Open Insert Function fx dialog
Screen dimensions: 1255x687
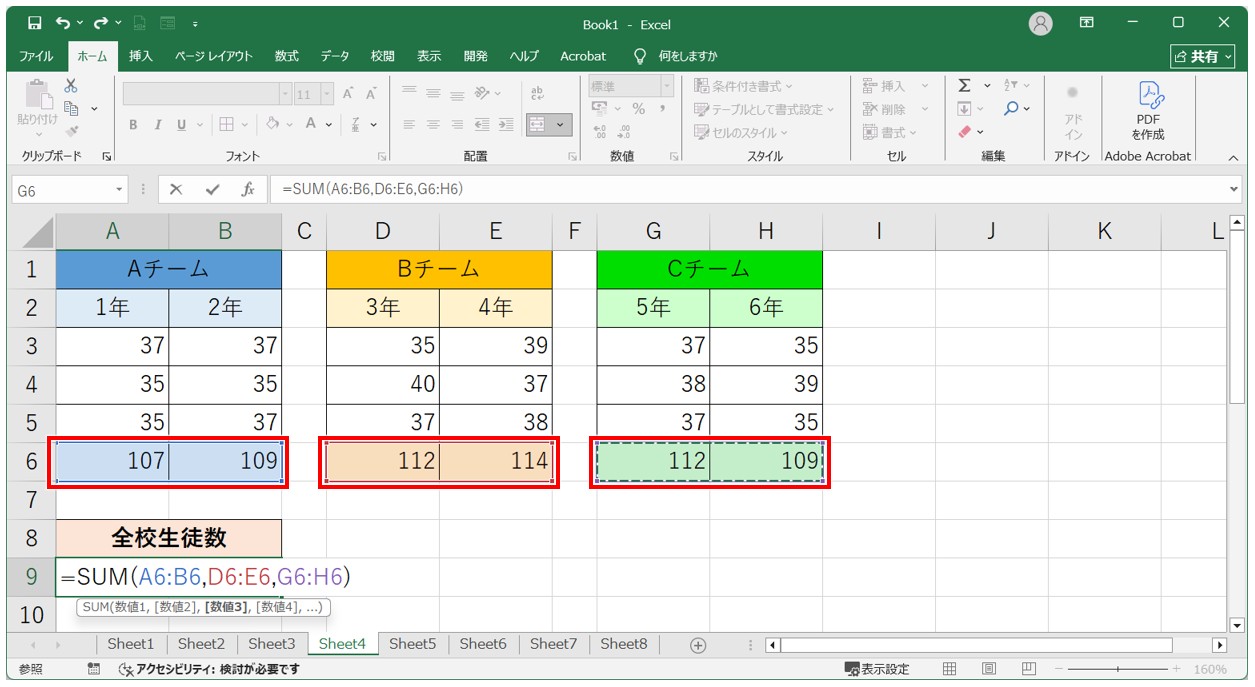(247, 190)
